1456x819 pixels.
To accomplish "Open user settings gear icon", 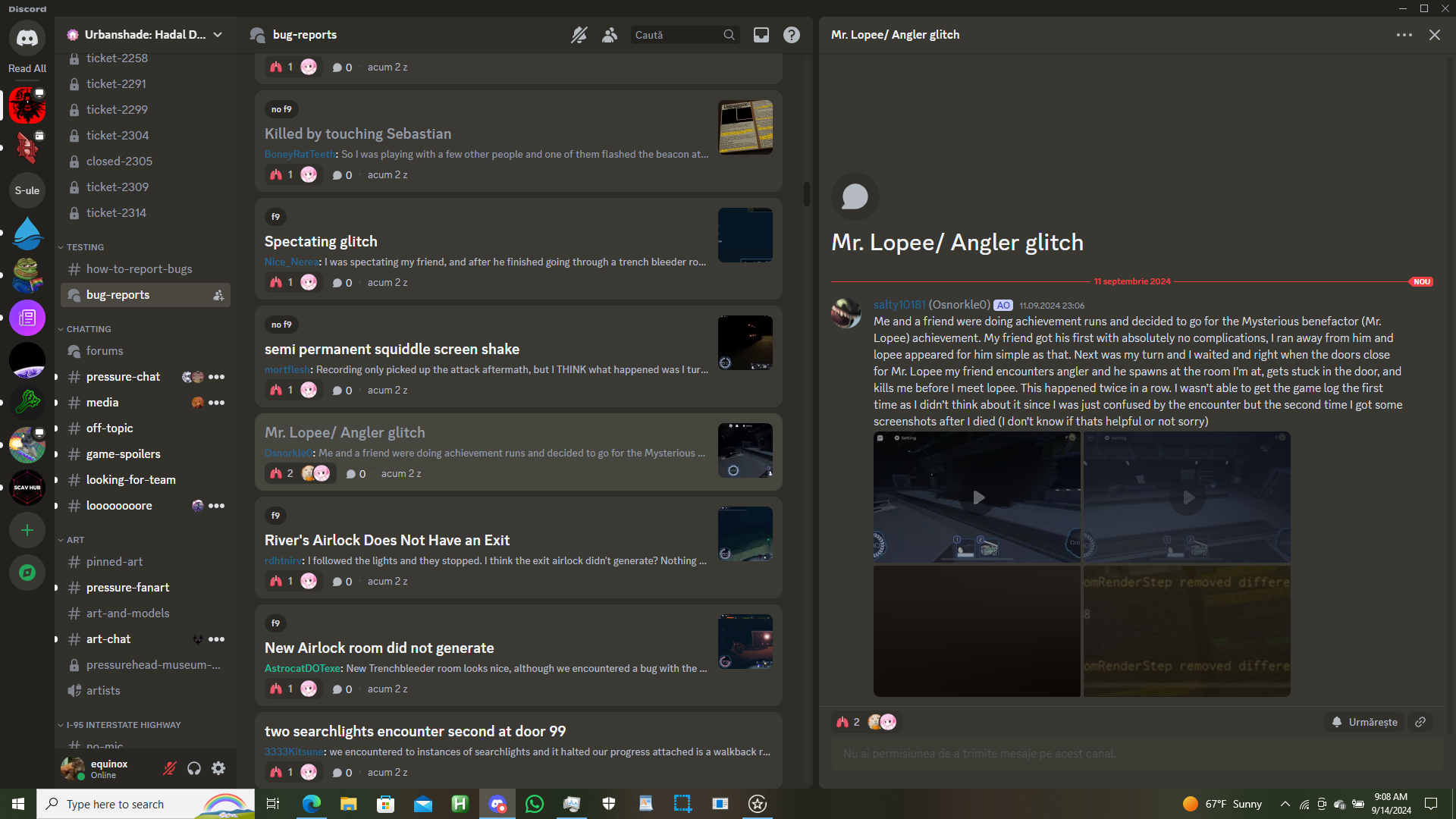I will coord(218,768).
